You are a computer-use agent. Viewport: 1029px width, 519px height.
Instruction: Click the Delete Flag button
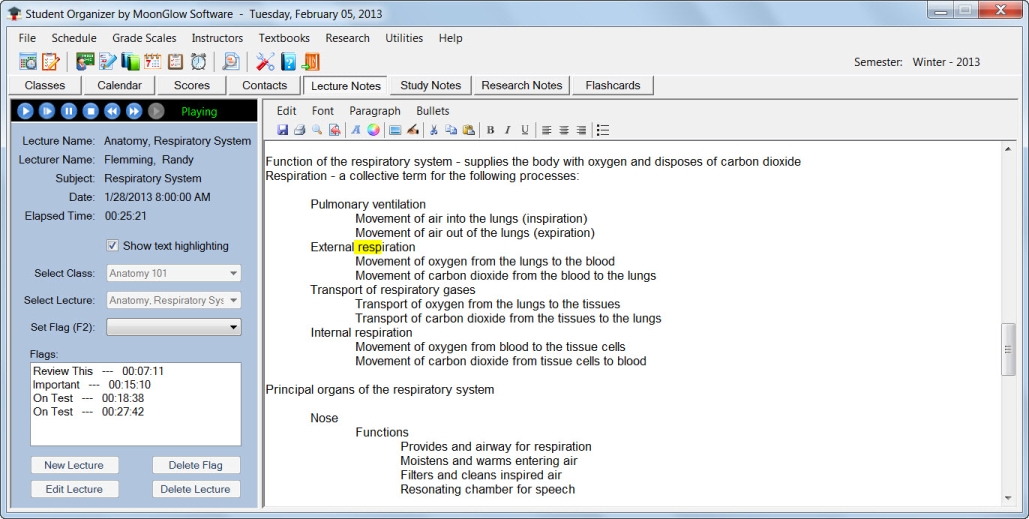tap(196, 465)
